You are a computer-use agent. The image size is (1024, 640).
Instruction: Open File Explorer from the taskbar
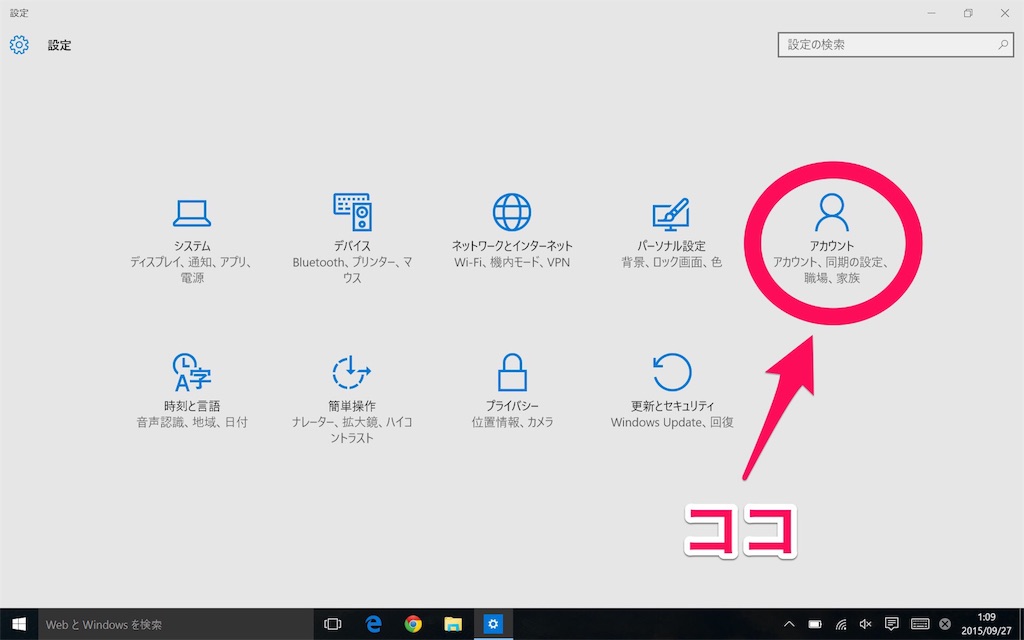[453, 624]
